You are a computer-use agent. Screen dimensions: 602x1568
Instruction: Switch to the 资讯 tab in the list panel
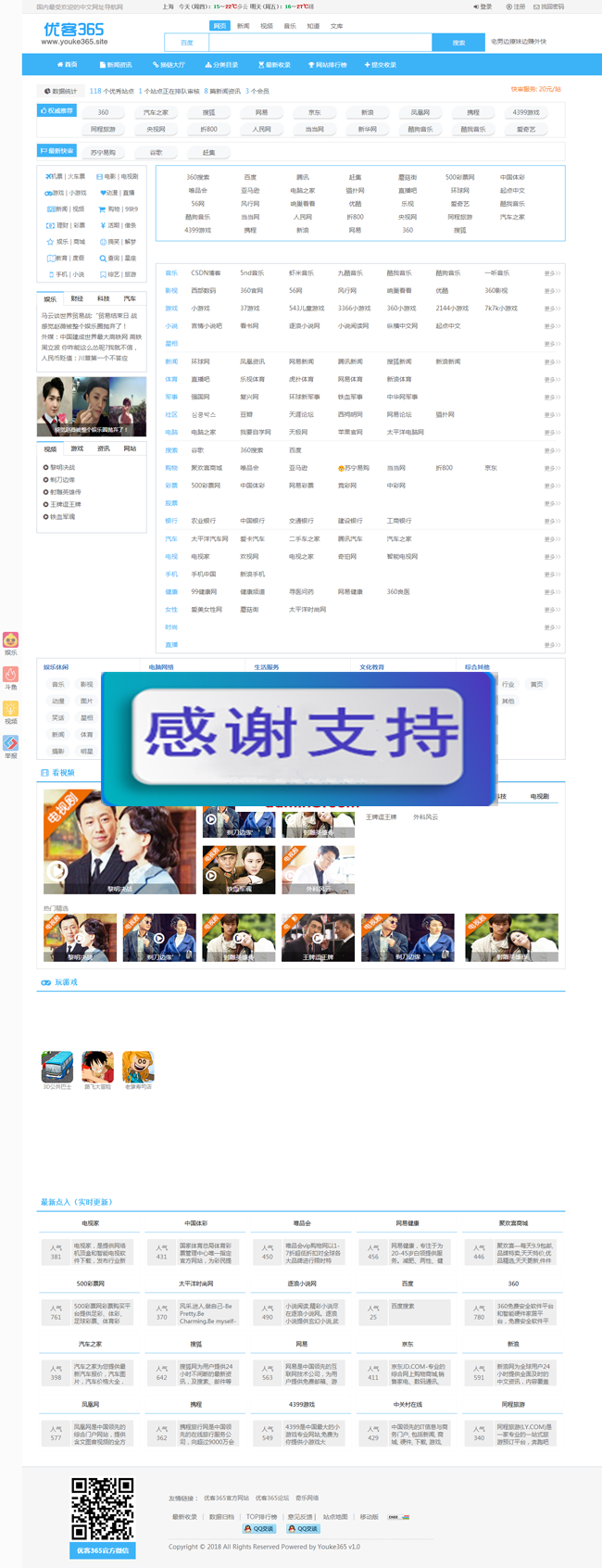[x=104, y=449]
